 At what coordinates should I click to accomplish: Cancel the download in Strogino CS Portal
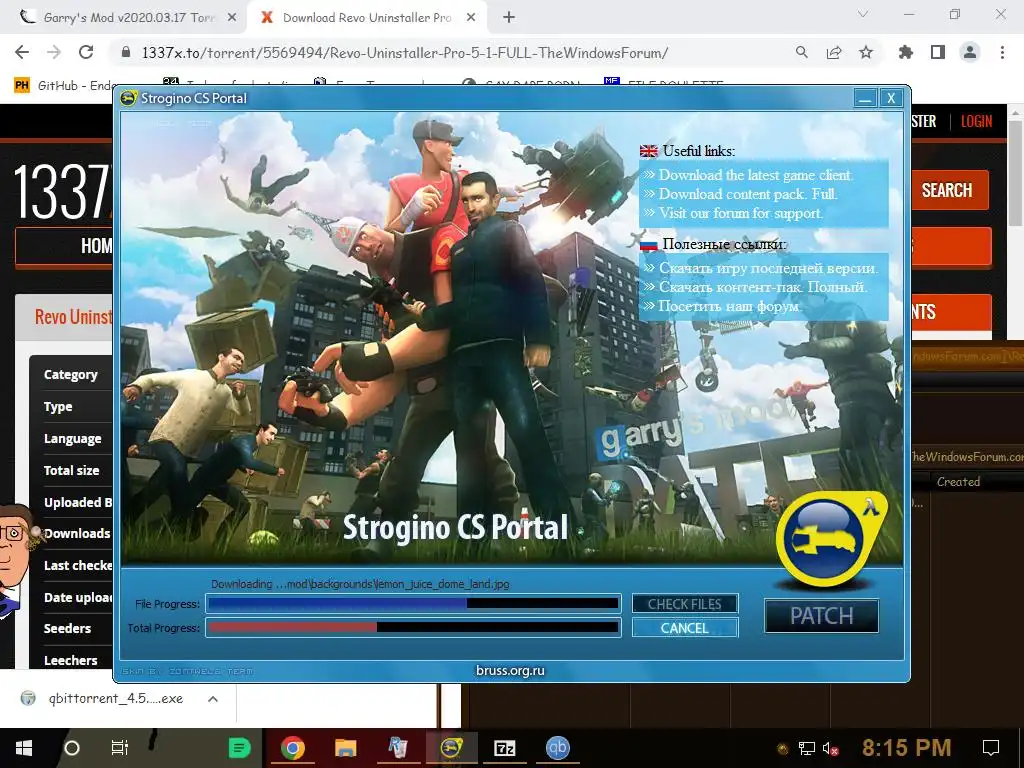click(684, 628)
